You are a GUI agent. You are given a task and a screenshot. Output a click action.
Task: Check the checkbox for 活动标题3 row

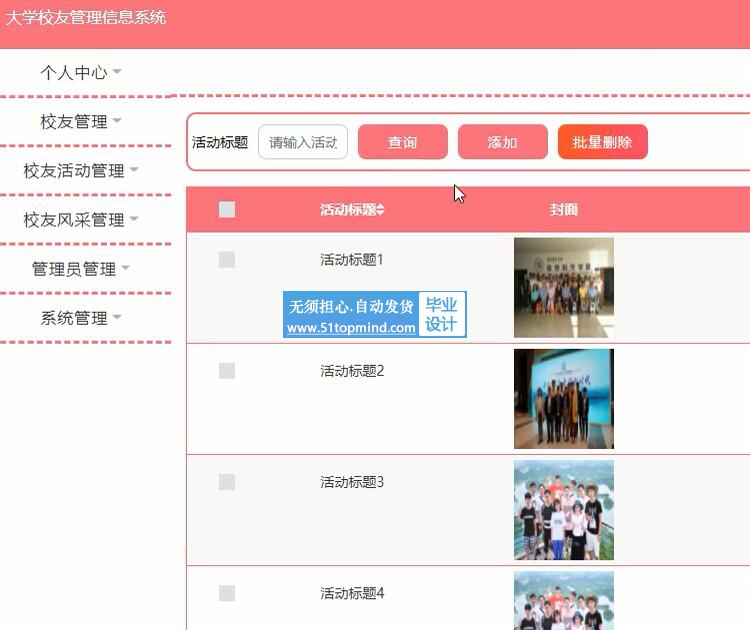point(227,482)
